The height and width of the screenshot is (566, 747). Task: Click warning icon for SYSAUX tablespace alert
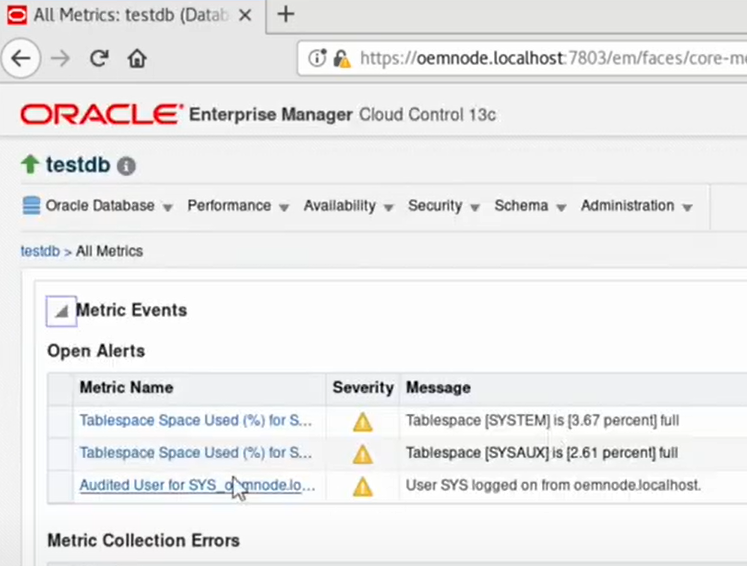[x=363, y=454]
